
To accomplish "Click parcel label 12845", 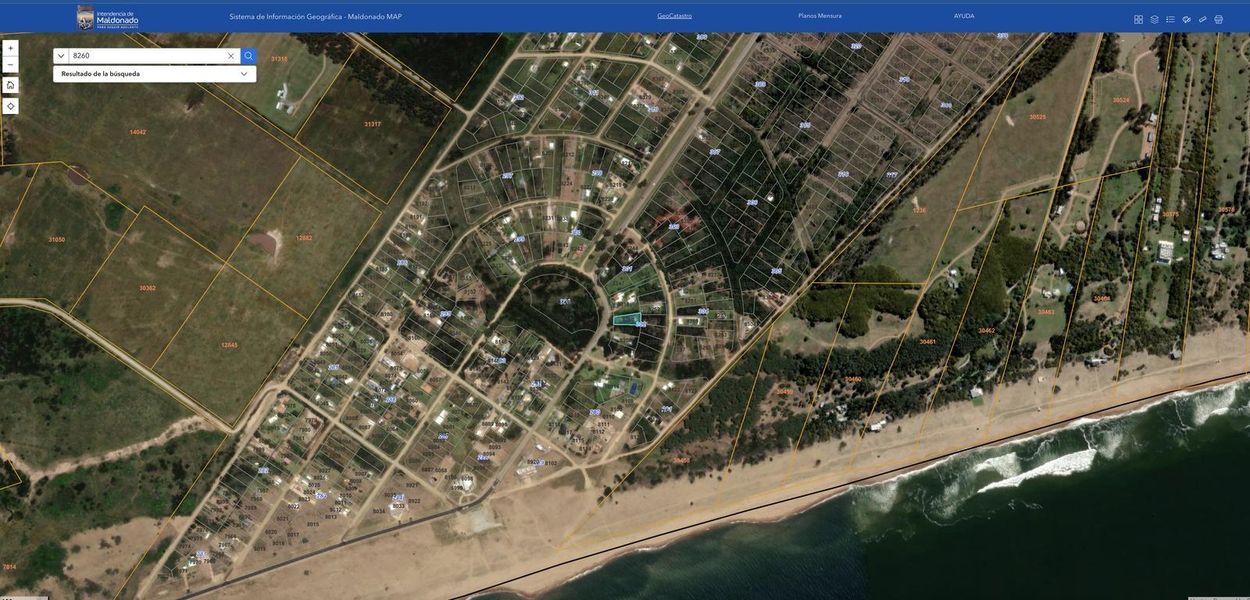I will pyautogui.click(x=229, y=345).
